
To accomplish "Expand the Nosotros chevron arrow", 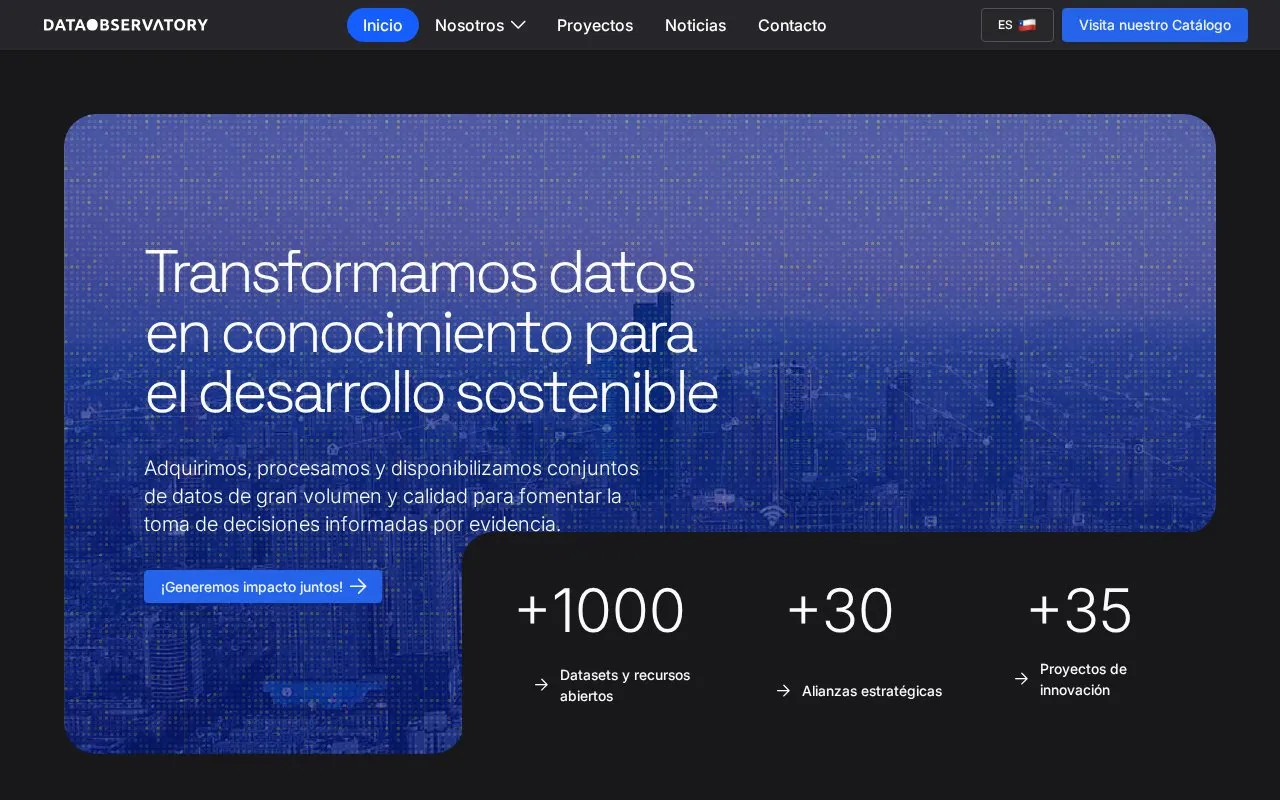I will point(518,25).
